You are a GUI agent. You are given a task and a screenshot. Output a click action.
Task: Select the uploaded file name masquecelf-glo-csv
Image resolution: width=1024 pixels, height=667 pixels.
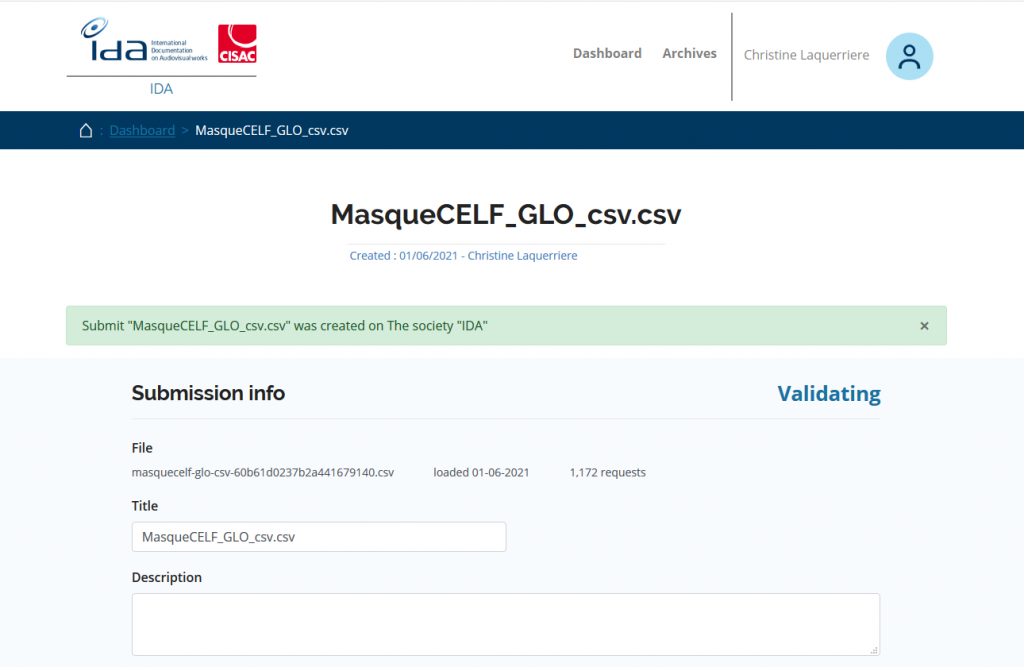pyautogui.click(x=263, y=473)
